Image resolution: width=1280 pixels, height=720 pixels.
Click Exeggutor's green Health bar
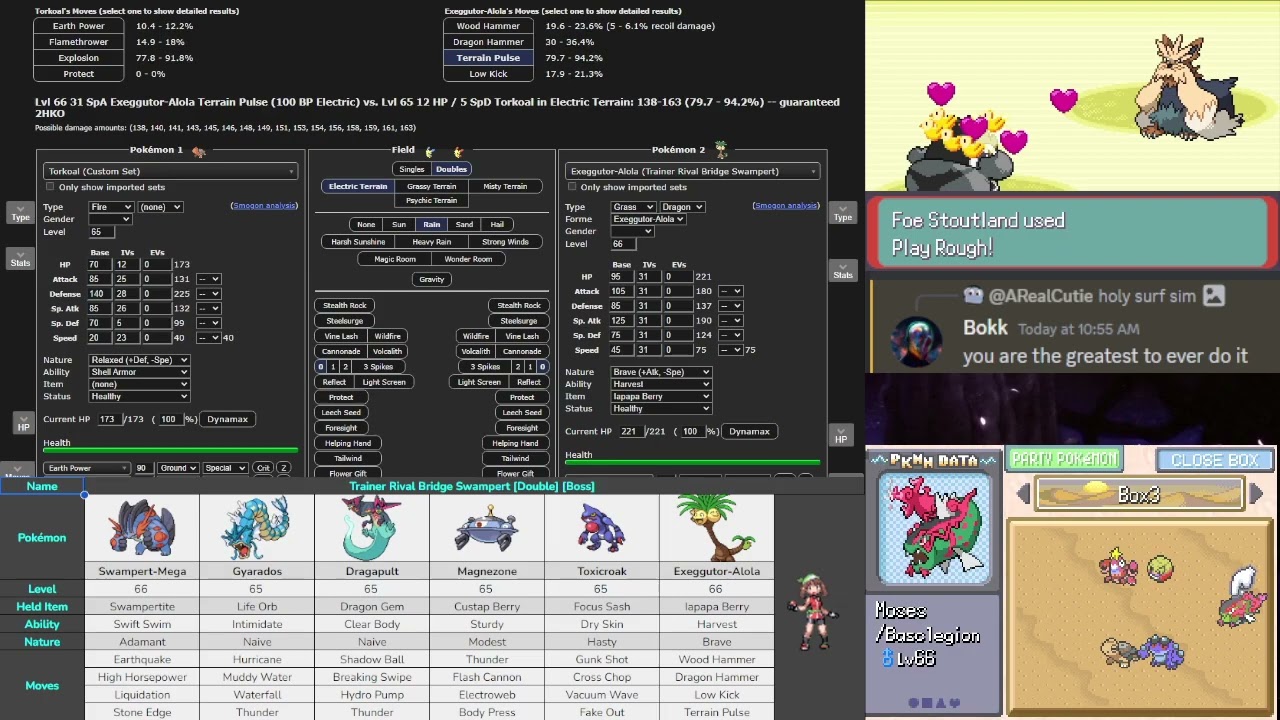692,463
